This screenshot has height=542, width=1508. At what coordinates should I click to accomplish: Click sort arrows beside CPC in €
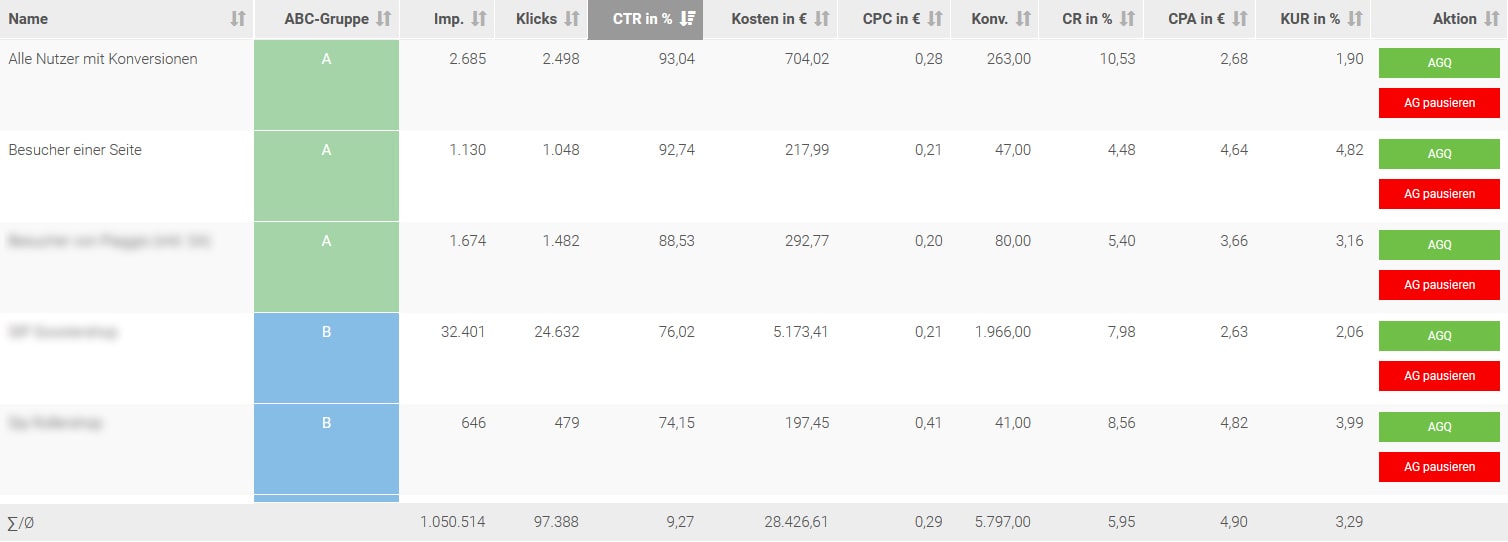coord(935,19)
